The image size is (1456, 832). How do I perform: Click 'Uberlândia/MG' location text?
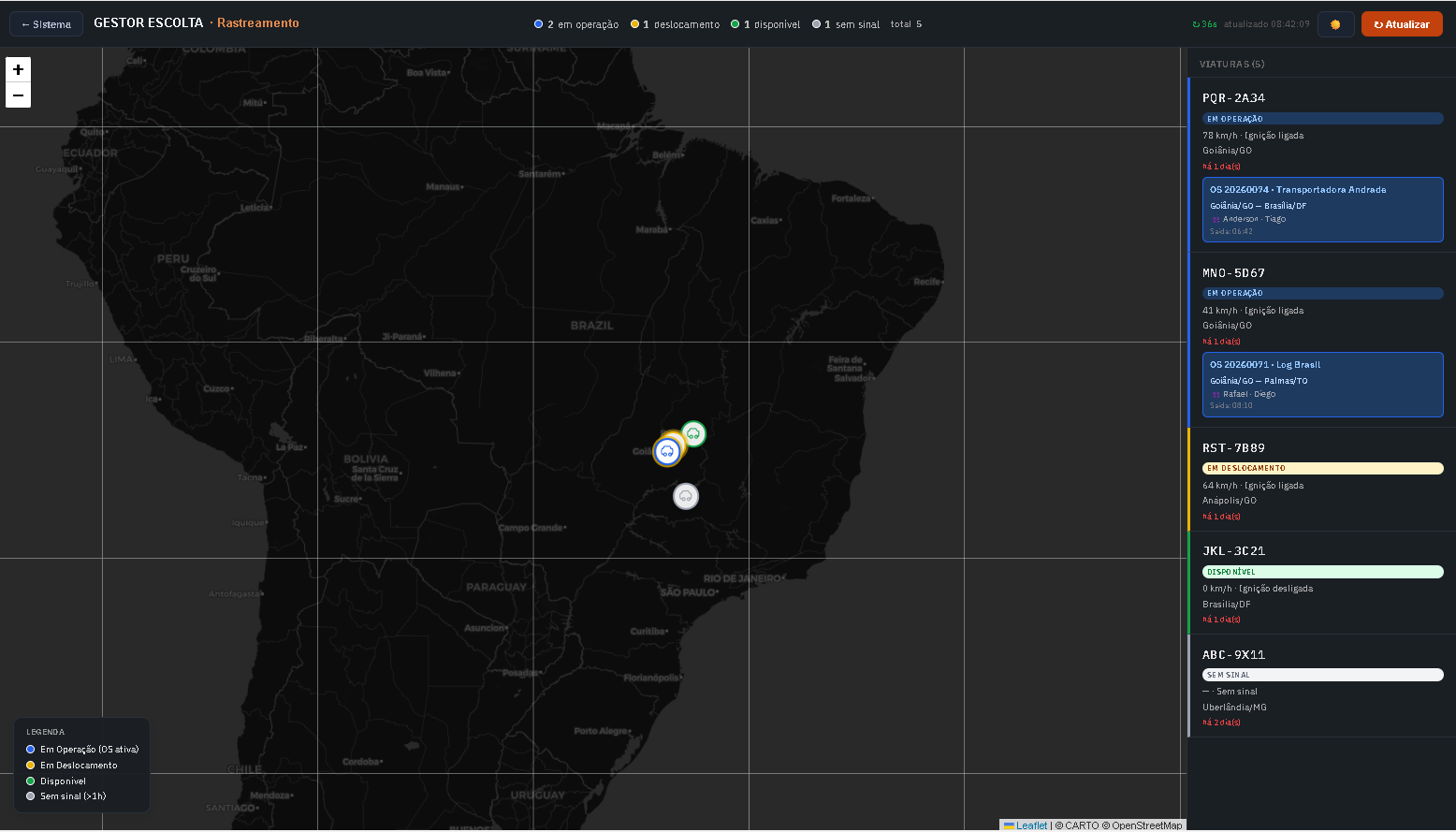point(1234,708)
